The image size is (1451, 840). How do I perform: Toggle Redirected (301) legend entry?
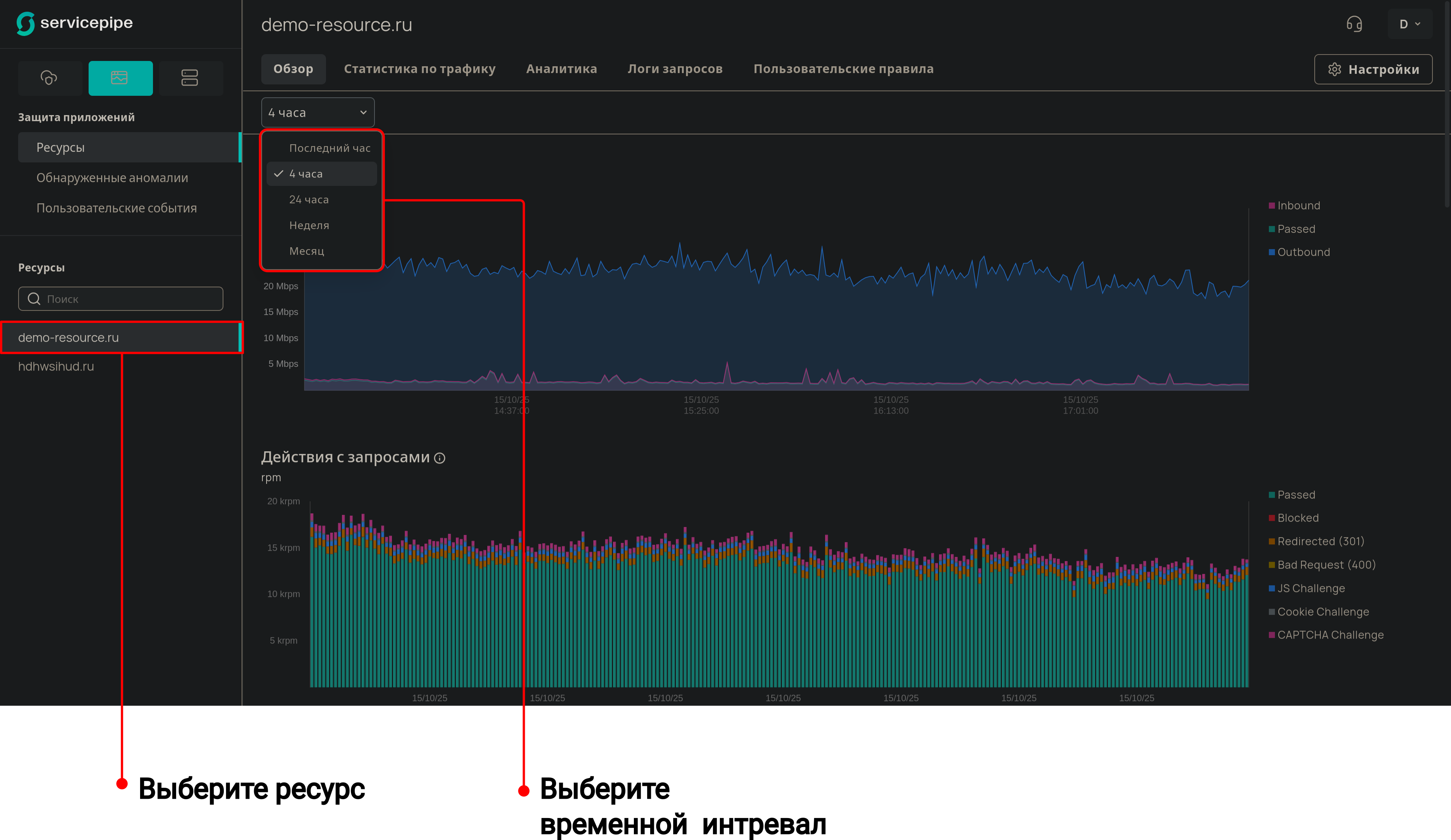(1317, 541)
